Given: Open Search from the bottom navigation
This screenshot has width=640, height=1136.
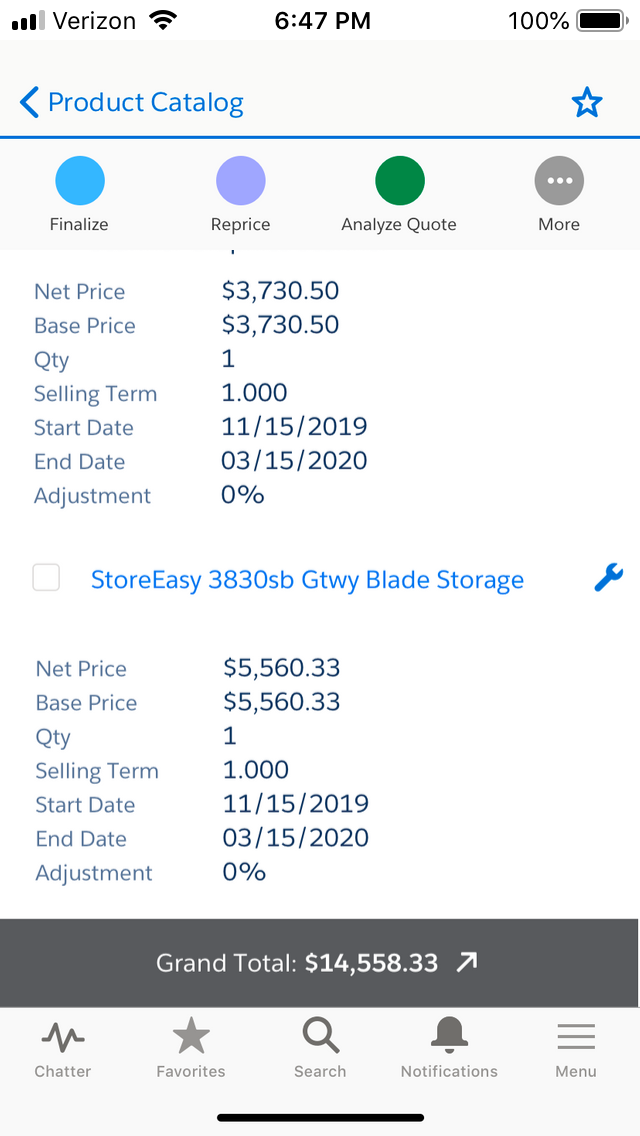Looking at the screenshot, I should click(320, 1041).
